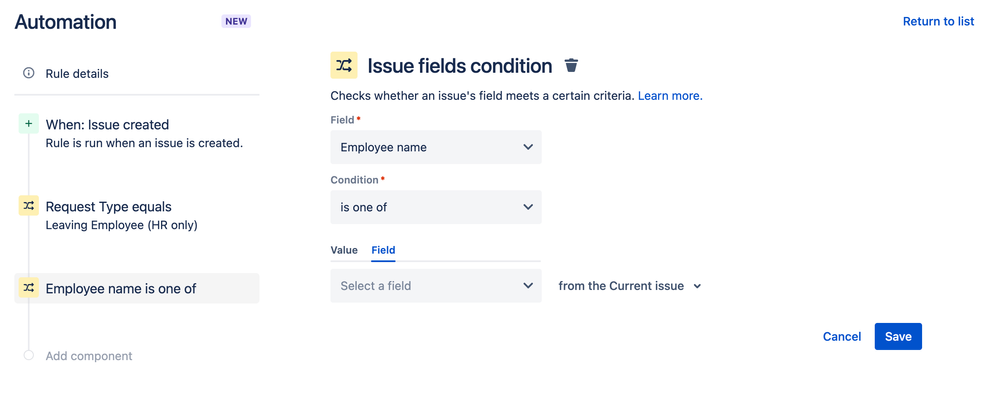
Task: Click the Save button
Action: [x=898, y=337]
